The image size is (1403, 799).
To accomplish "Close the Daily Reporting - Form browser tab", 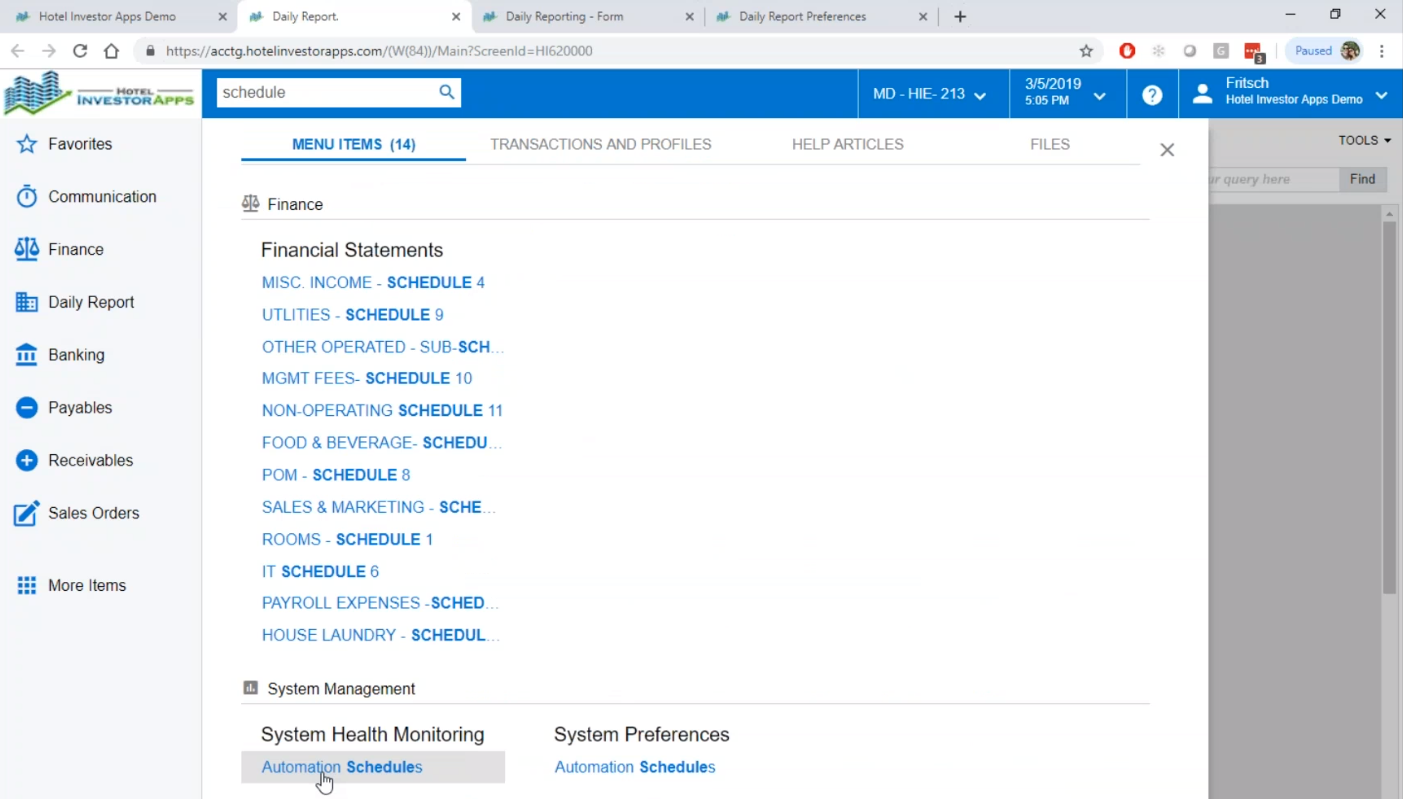I will 690,17.
